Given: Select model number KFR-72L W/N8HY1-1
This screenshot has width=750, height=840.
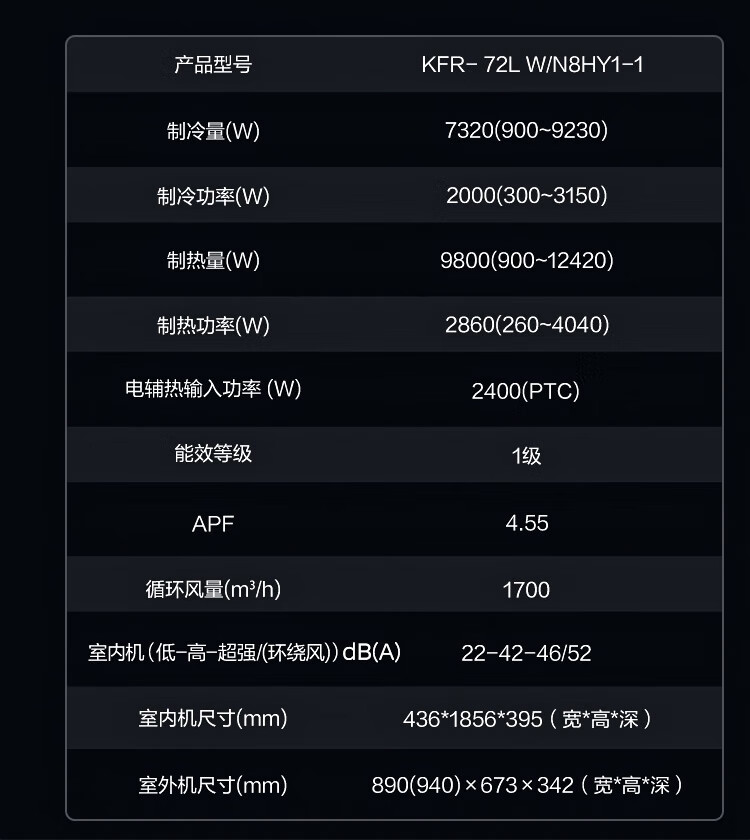Looking at the screenshot, I should click(x=532, y=65).
